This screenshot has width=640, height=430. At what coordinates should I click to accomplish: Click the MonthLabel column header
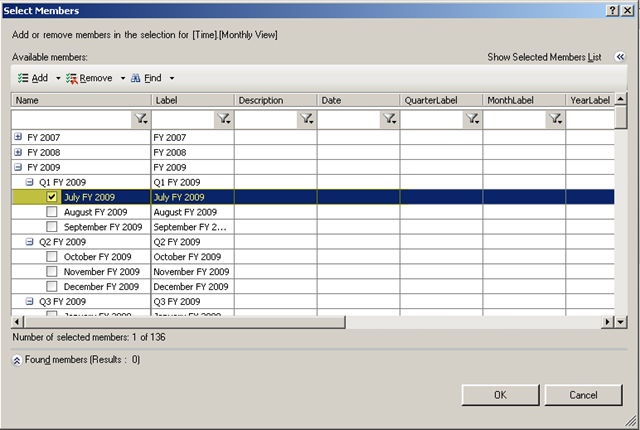click(x=524, y=100)
